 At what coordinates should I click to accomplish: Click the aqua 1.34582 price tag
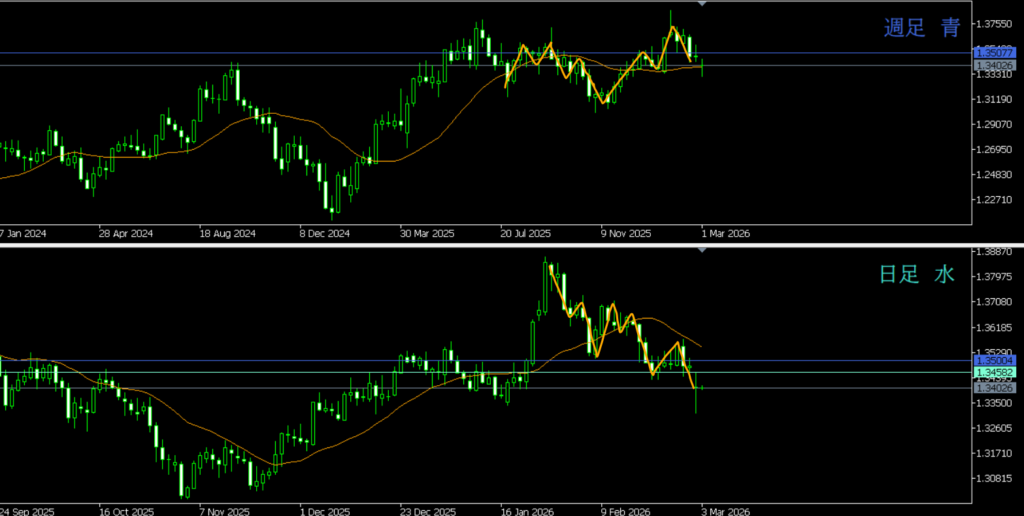pyautogui.click(x=993, y=373)
